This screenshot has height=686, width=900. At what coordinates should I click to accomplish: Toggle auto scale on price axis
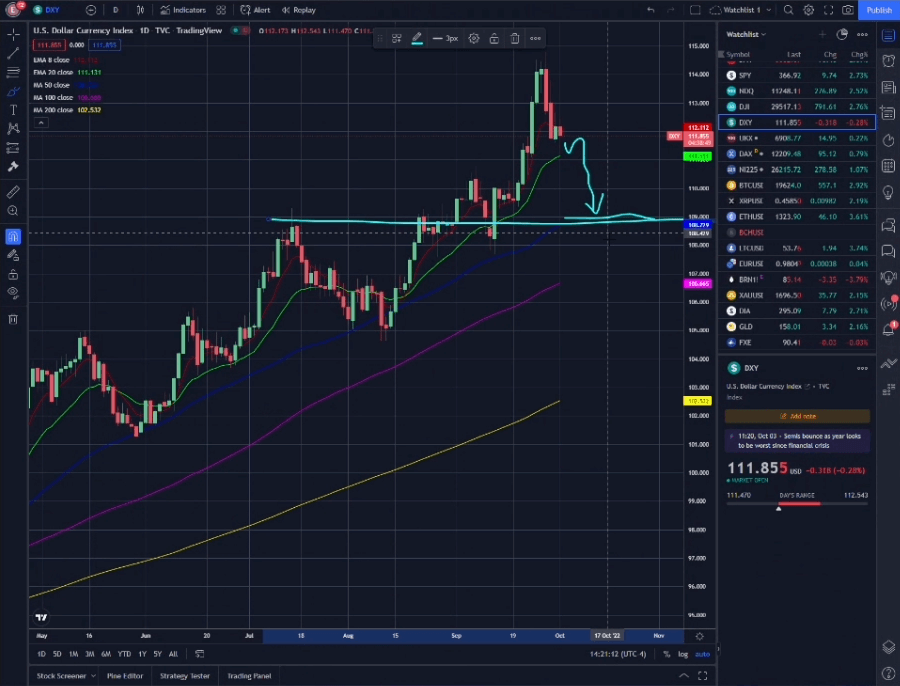point(702,654)
